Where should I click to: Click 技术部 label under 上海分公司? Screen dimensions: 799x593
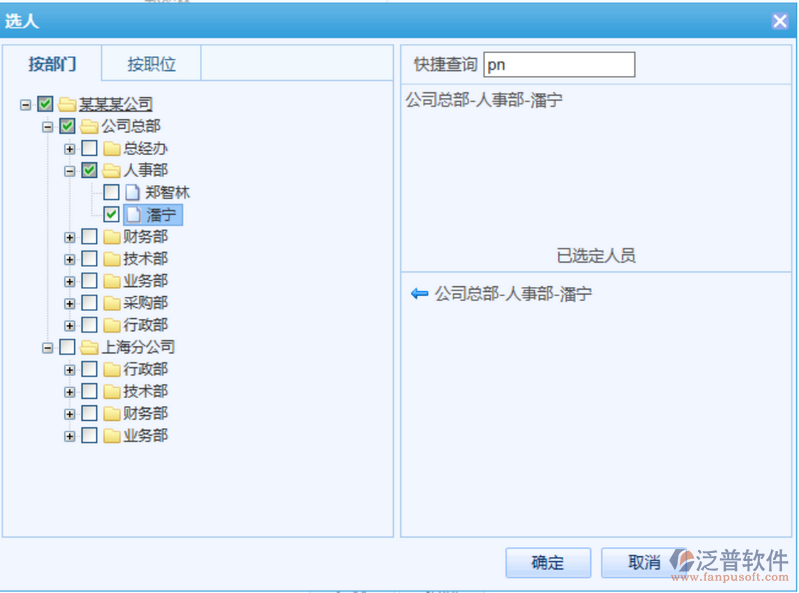[146, 392]
